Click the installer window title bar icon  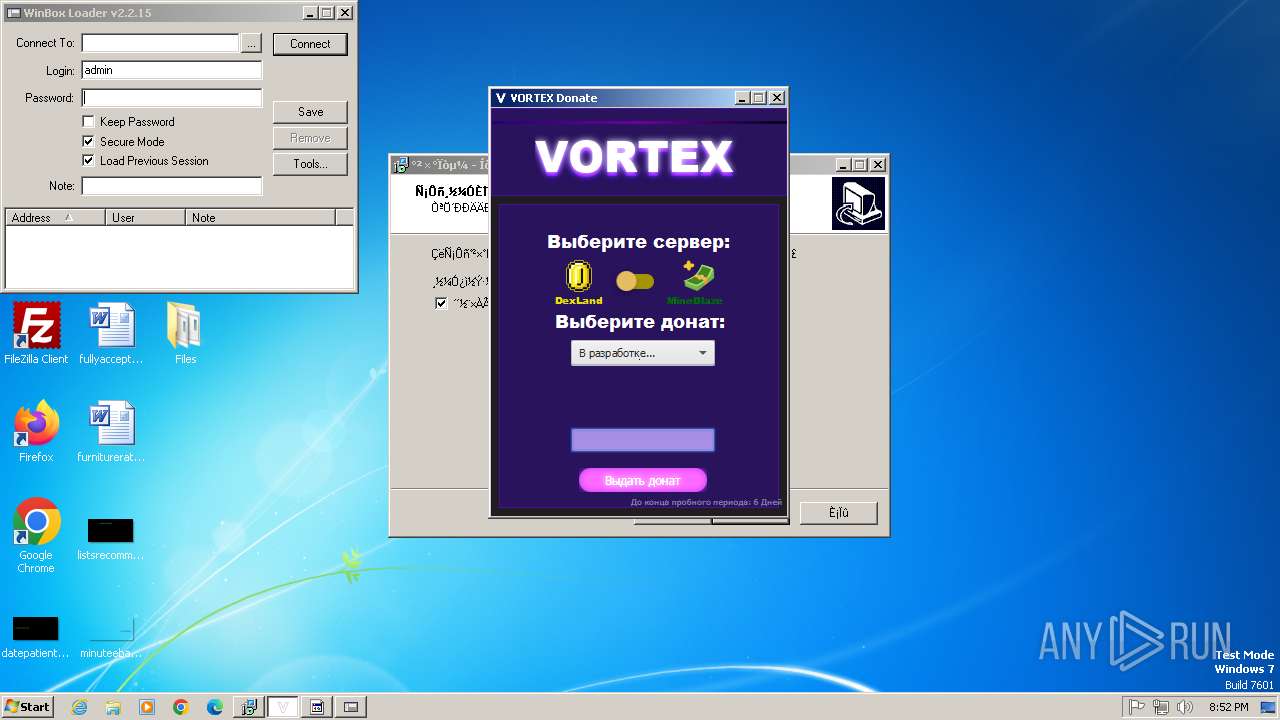point(401,165)
